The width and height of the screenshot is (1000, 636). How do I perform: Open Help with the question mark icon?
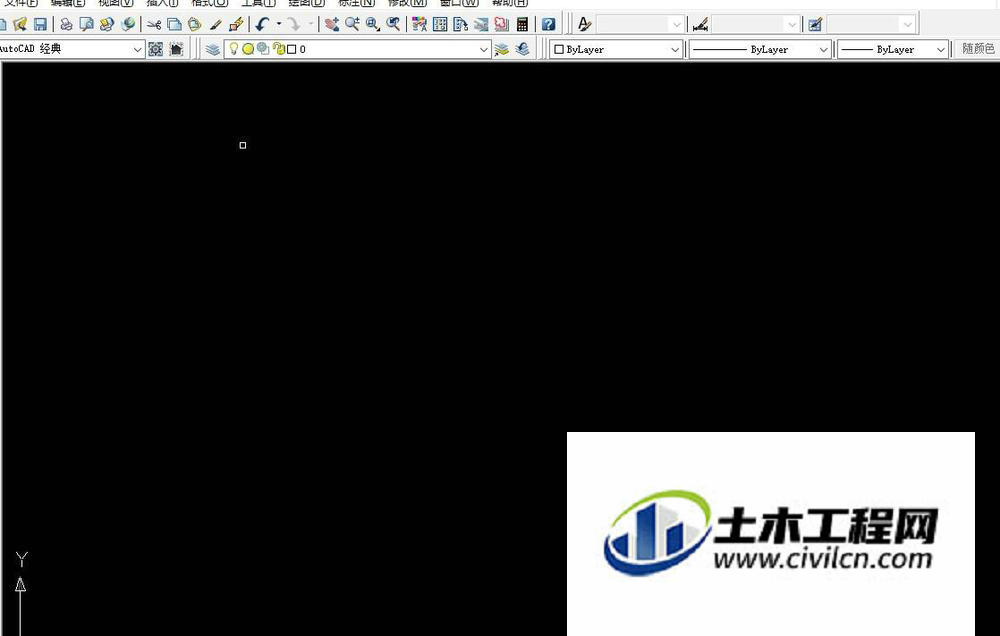[548, 25]
